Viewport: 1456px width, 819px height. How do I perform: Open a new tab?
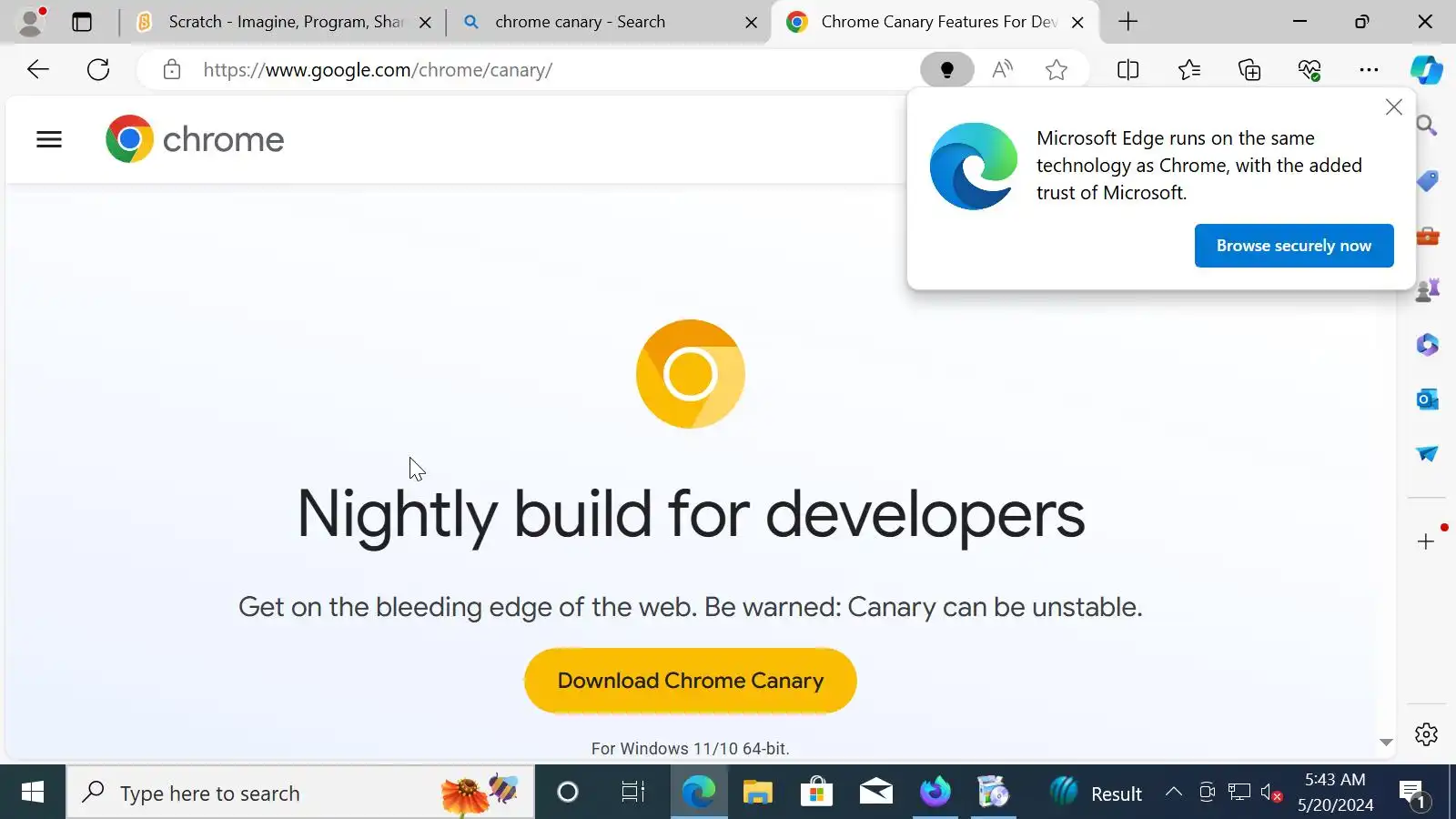(1127, 22)
